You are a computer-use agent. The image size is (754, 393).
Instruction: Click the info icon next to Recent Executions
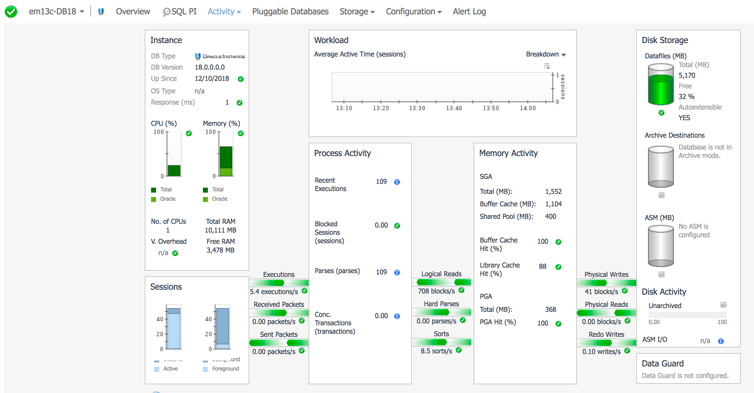click(x=397, y=182)
